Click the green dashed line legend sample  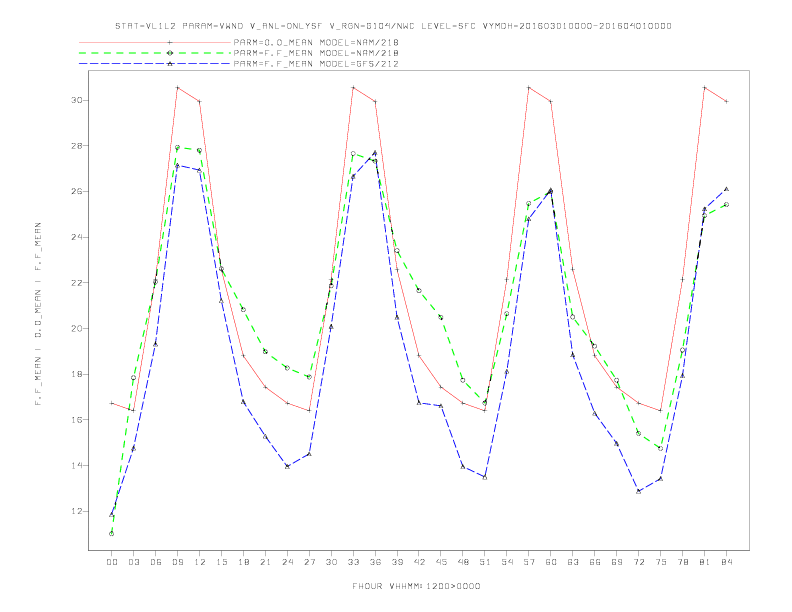tap(155, 53)
